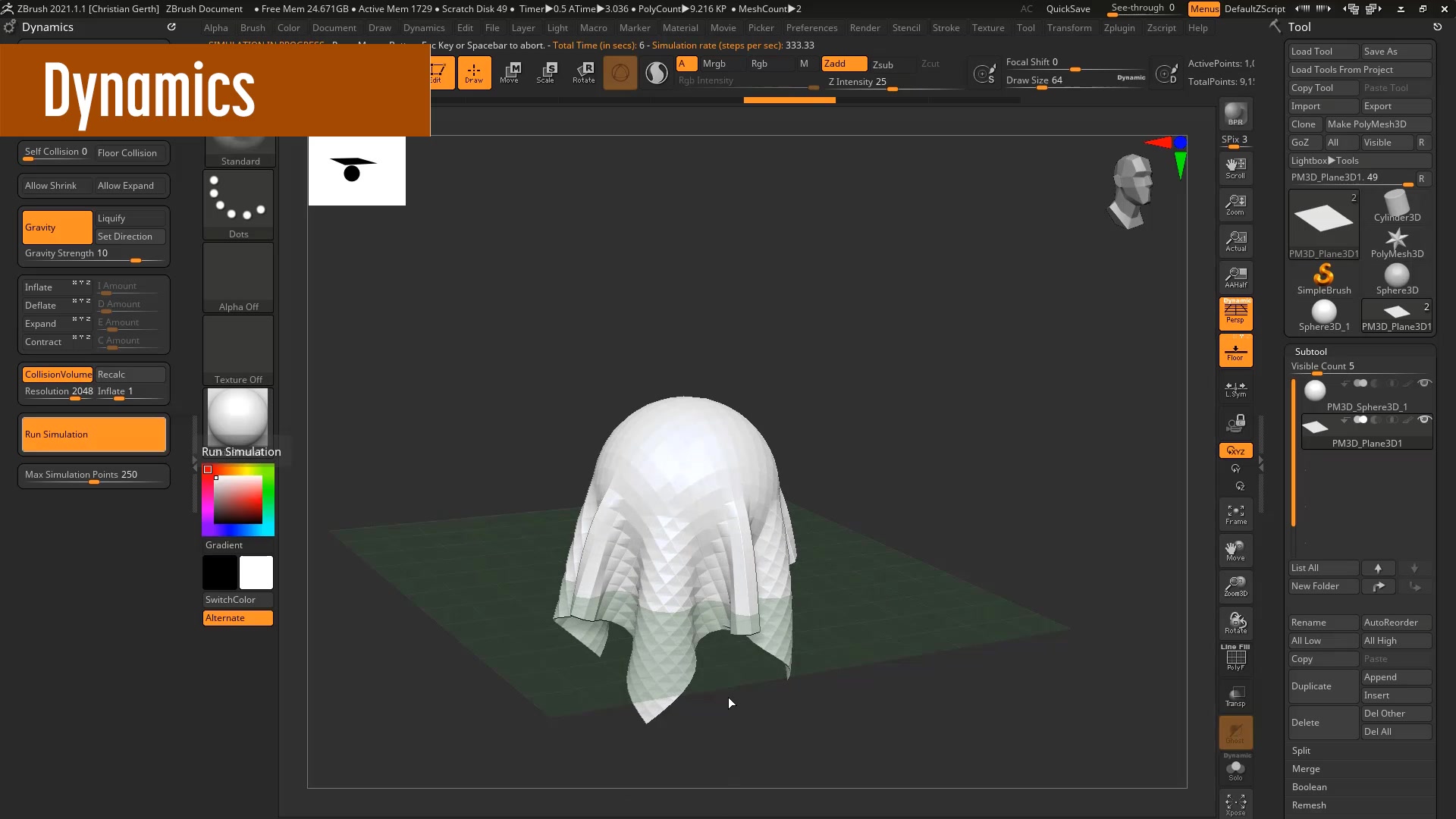Toggle the Floor grid icon

1235,350
